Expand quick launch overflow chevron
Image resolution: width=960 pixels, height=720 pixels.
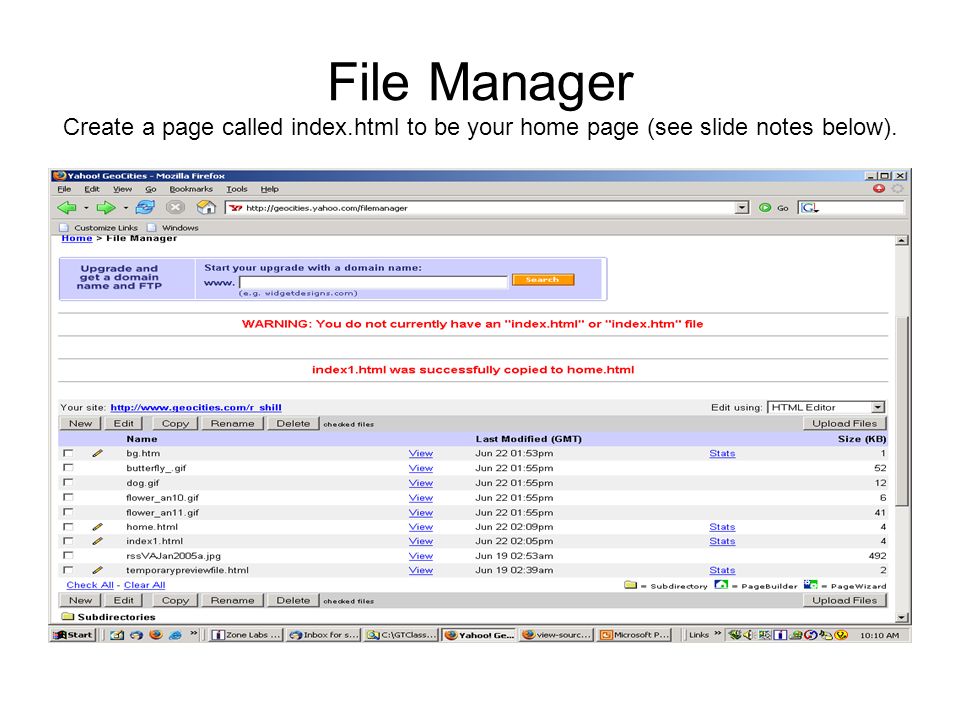click(x=194, y=633)
